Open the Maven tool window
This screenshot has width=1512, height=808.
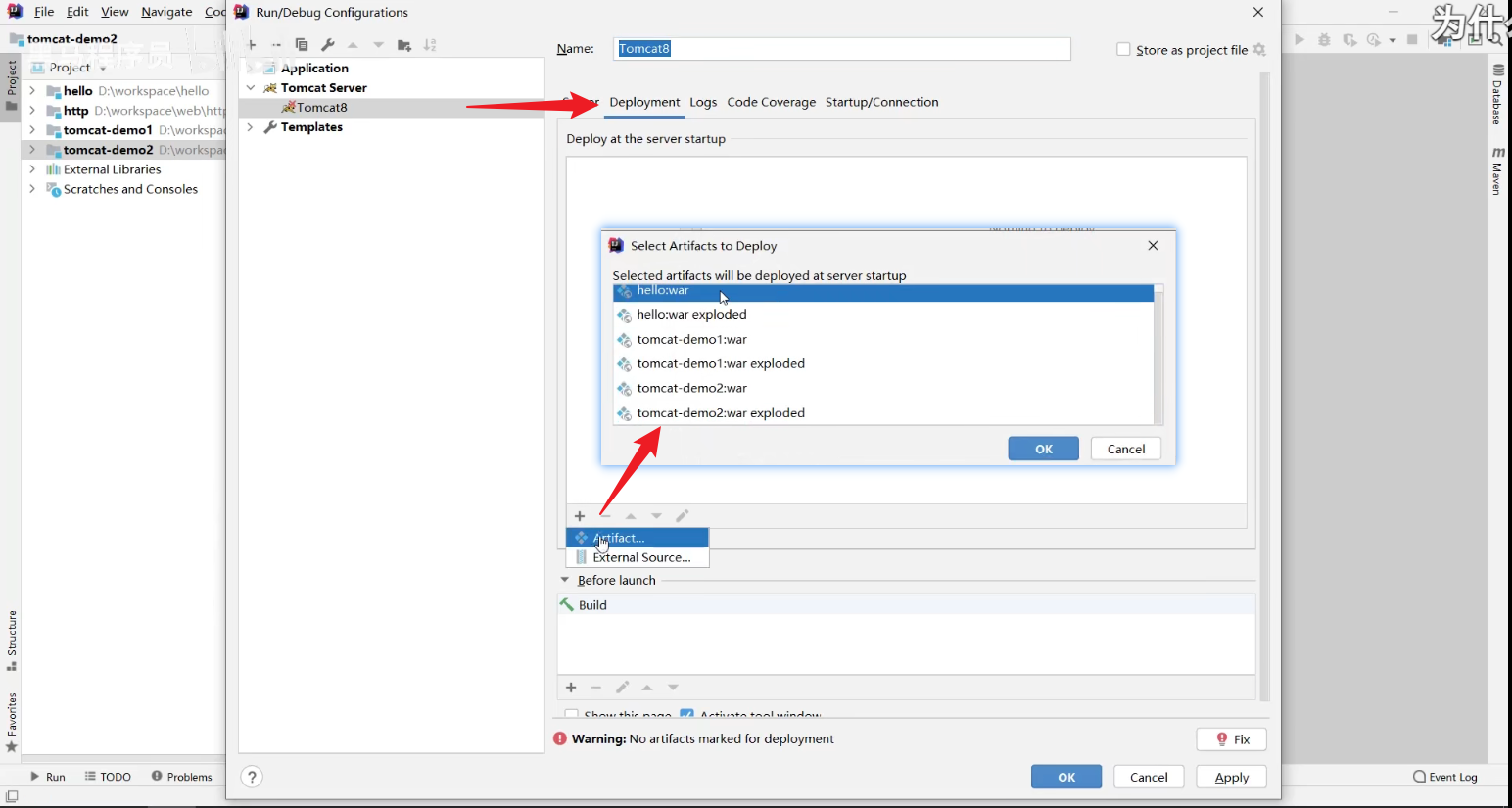point(1497,170)
